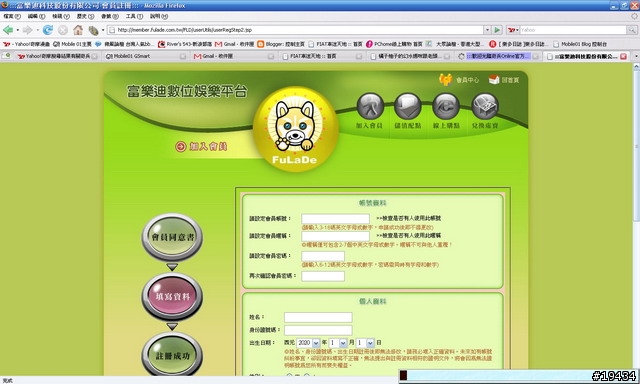This screenshot has height=384, width=640.
Task: Open the 會員中心 icon on the page header
Action: [445, 79]
